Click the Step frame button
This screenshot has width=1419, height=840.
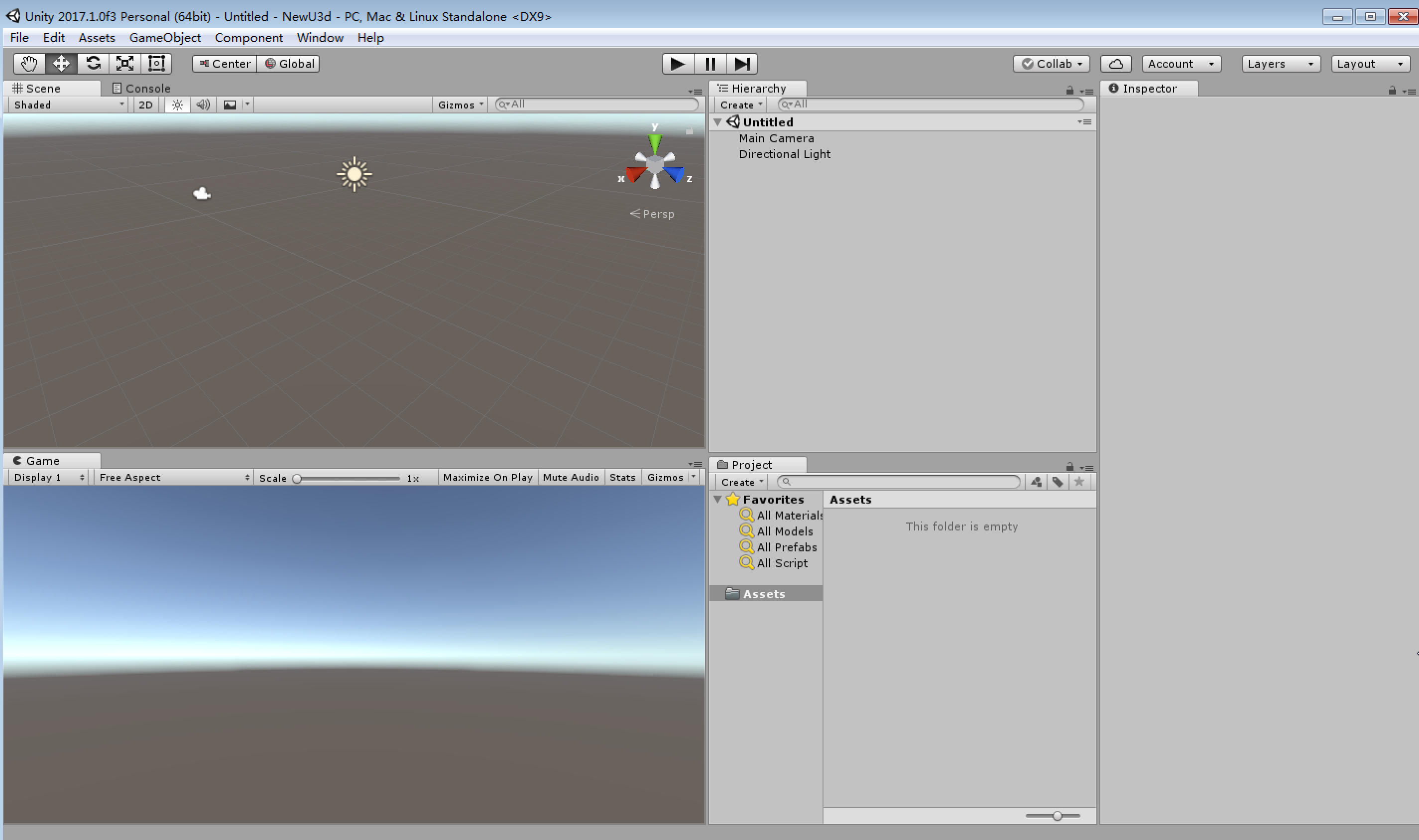[741, 63]
